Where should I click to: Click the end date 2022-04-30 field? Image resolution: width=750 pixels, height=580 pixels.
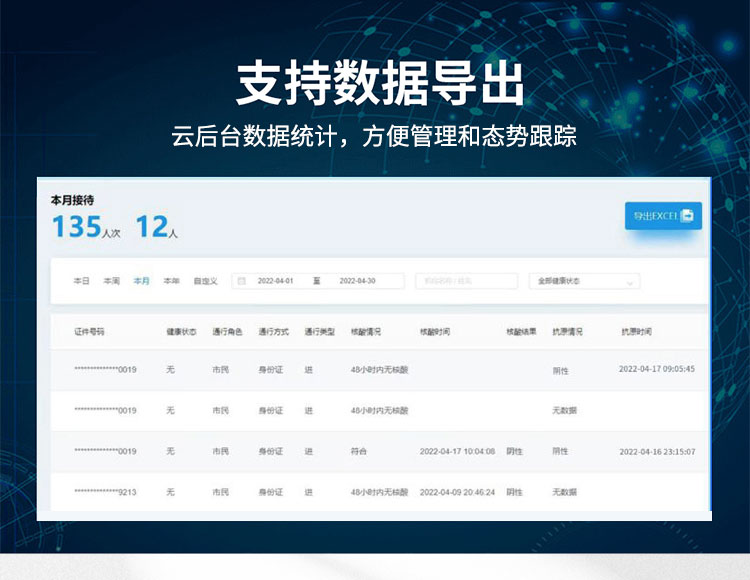pos(357,282)
